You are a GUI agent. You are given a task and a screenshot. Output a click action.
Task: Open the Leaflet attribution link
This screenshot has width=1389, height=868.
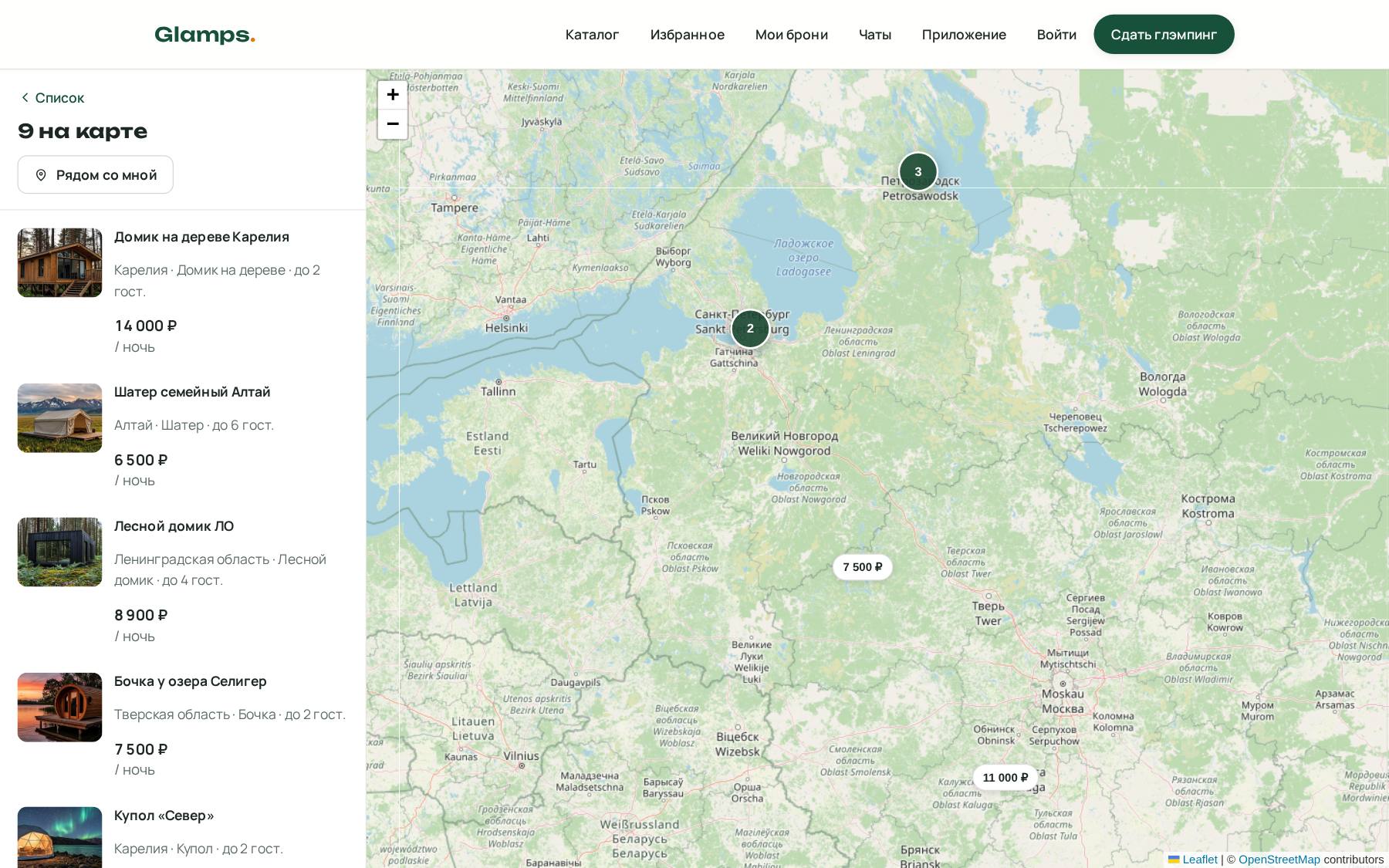tap(1193, 860)
